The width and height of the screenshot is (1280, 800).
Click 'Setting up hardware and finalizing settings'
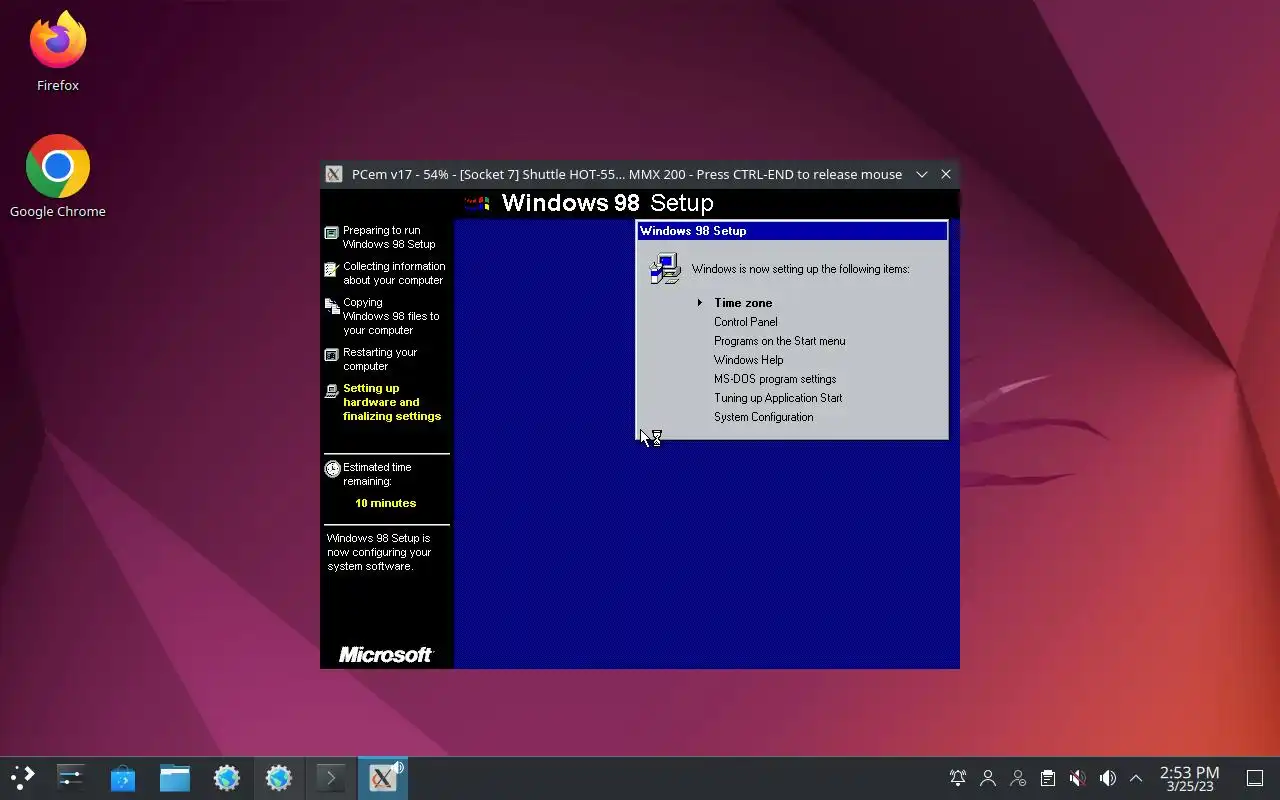pos(392,402)
